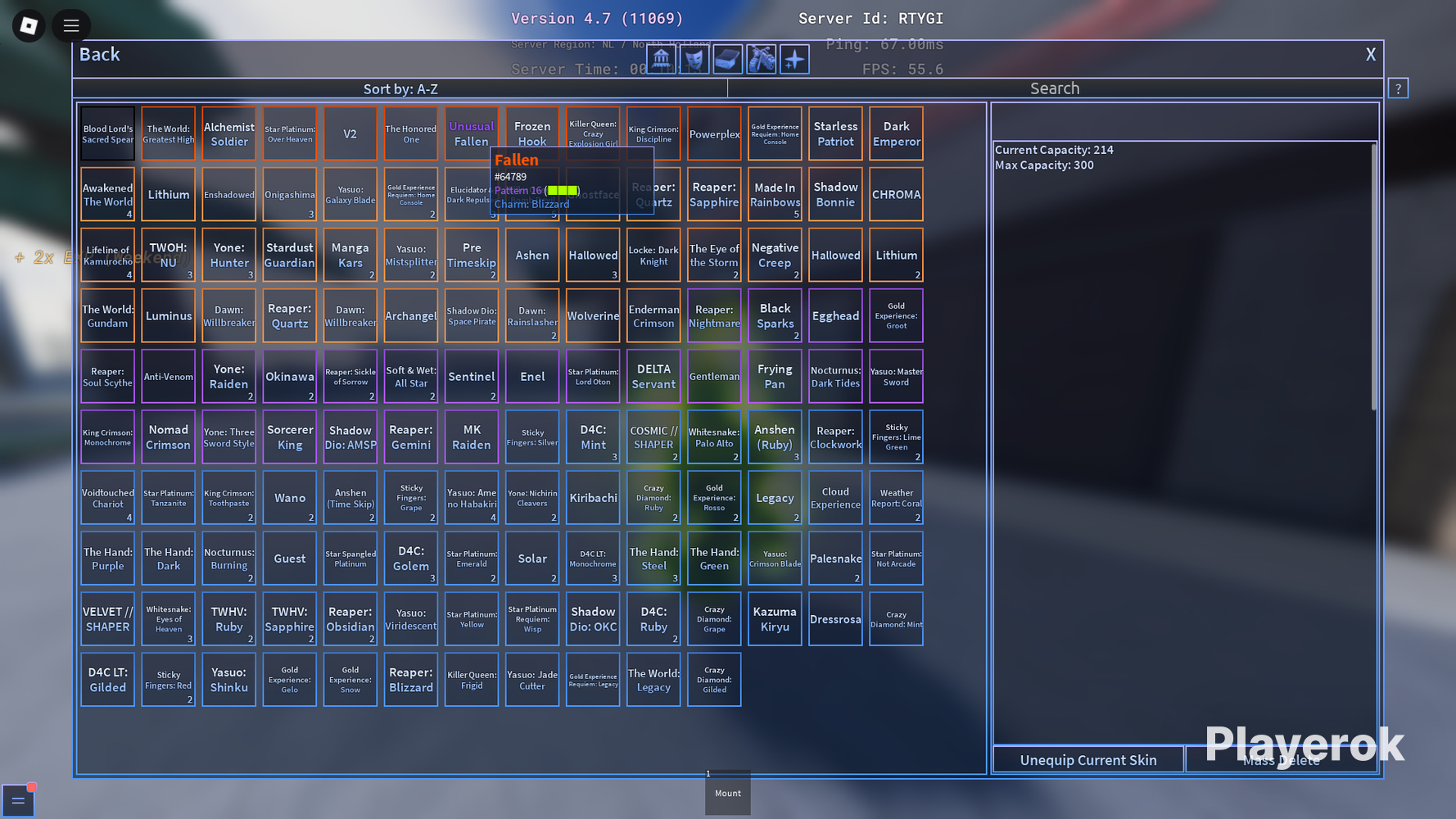The height and width of the screenshot is (819, 1456).
Task: Select the Onigashima skin tile
Action: tap(290, 194)
